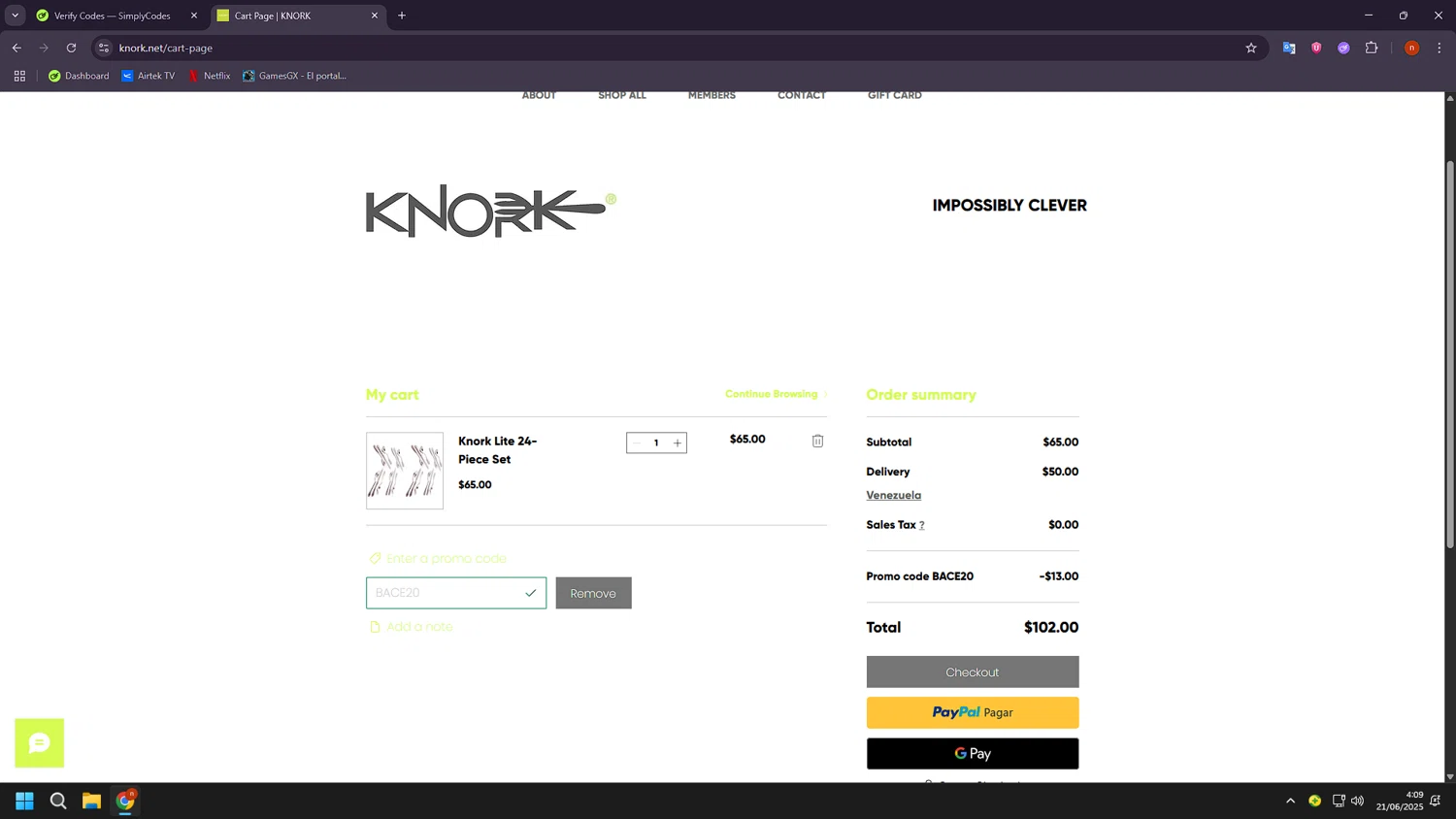1456x819 pixels.
Task: Open the volume control in the tray
Action: [x=1357, y=801]
